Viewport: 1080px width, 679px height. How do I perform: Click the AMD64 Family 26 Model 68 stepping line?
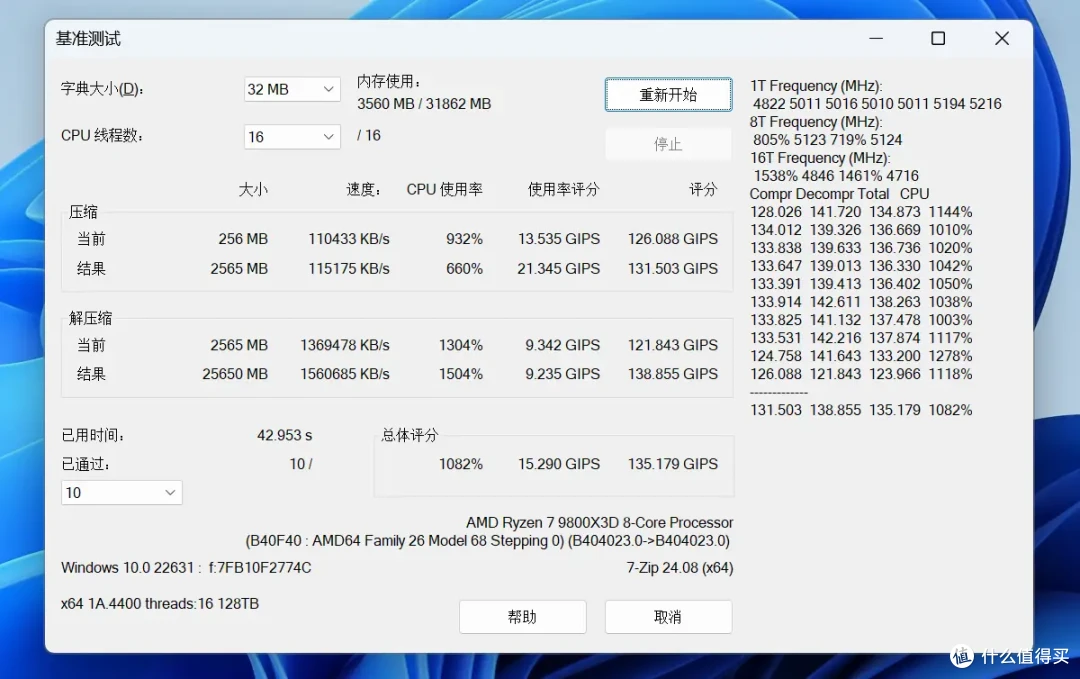[488, 541]
